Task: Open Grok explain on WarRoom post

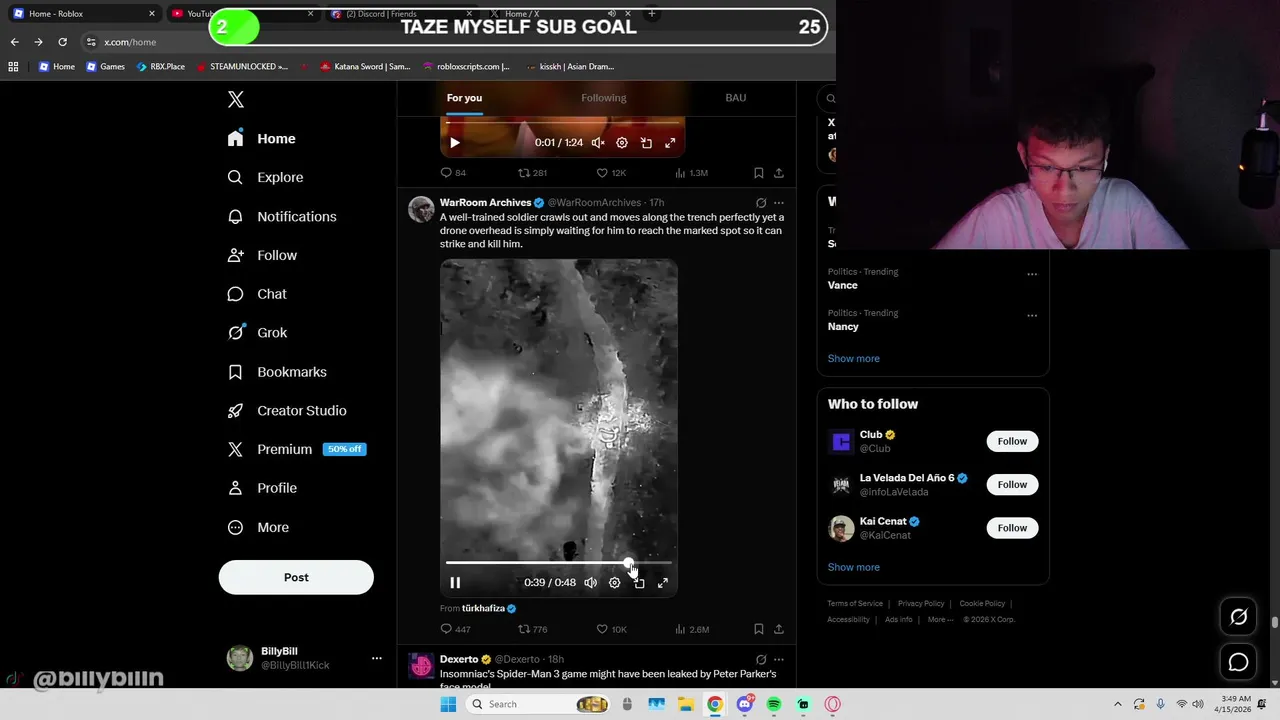Action: tap(761, 203)
